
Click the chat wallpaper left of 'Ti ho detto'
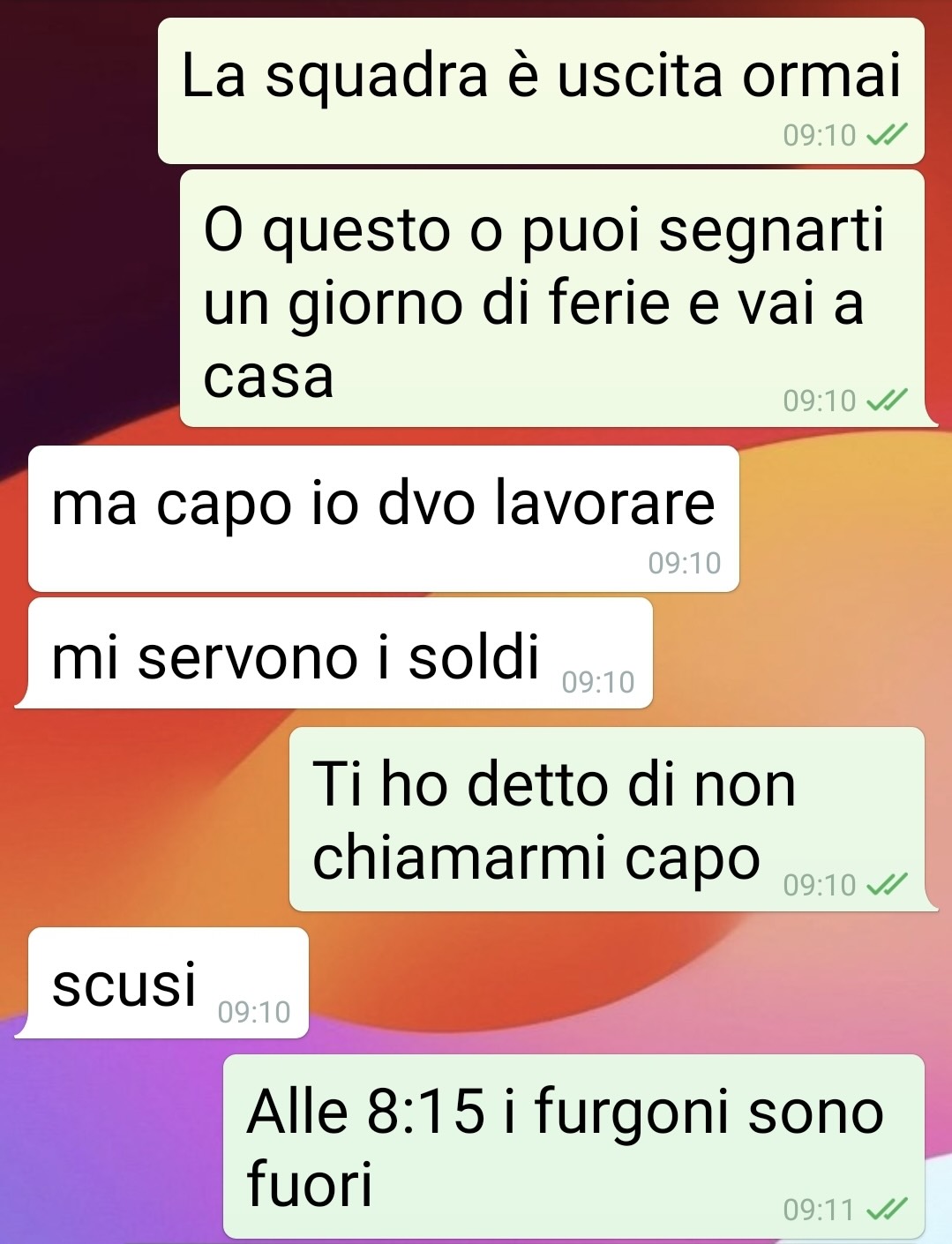pyautogui.click(x=146, y=821)
